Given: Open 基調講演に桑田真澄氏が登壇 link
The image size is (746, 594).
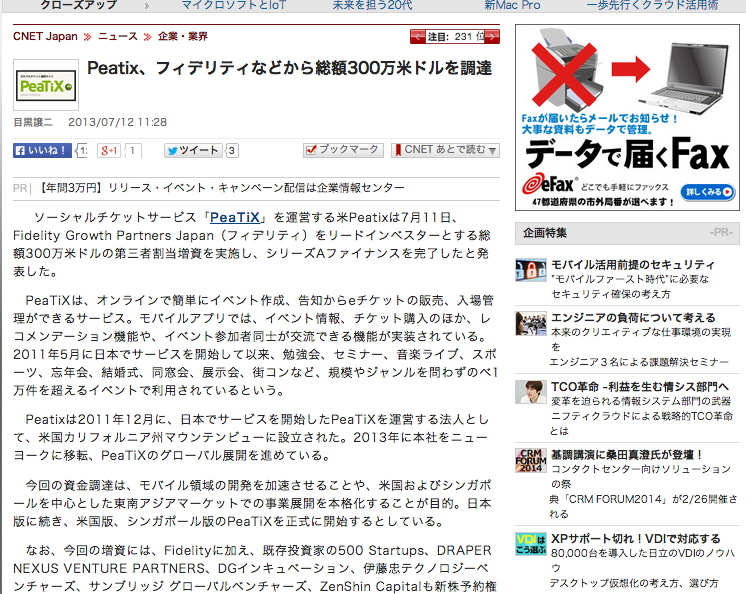Looking at the screenshot, I should pos(627,455).
